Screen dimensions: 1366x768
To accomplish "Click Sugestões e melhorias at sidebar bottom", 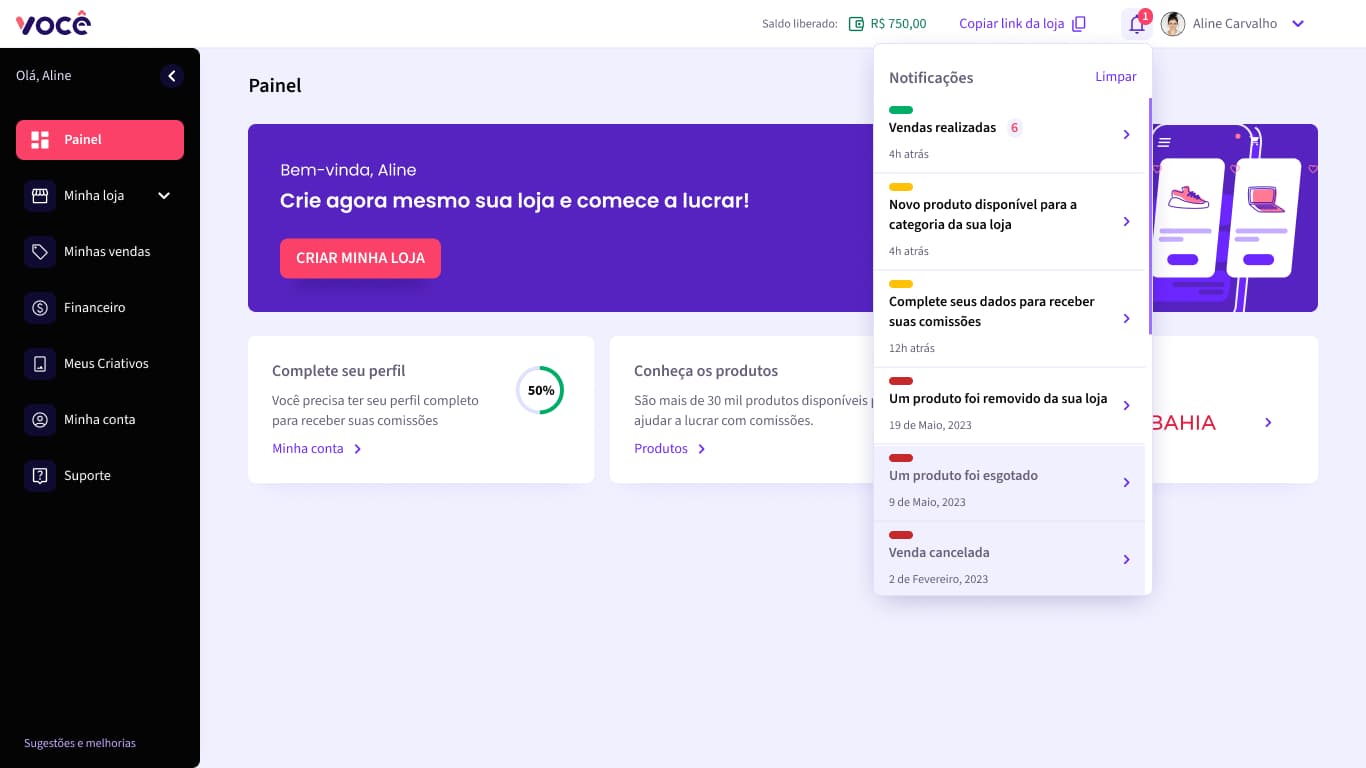I will [80, 743].
